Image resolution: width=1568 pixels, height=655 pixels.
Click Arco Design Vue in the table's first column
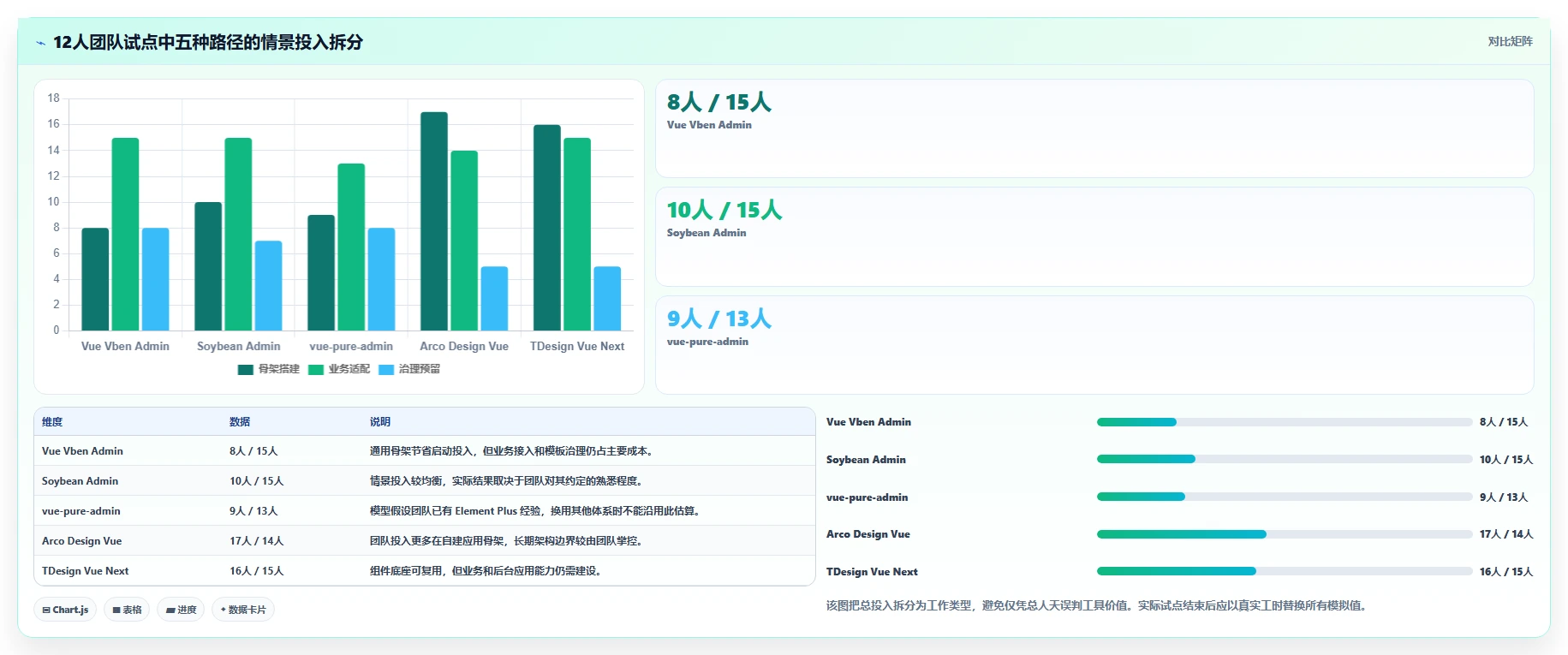81,541
